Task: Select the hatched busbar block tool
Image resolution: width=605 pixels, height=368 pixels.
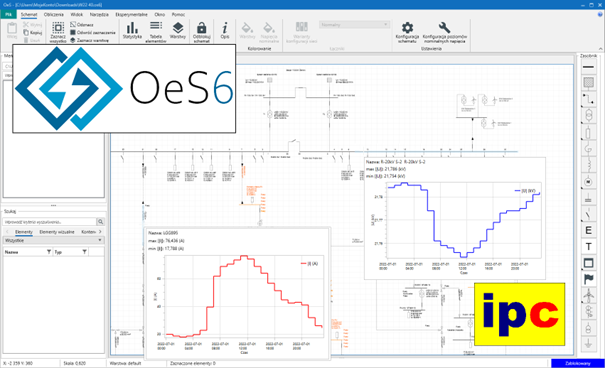Action: coord(588,83)
